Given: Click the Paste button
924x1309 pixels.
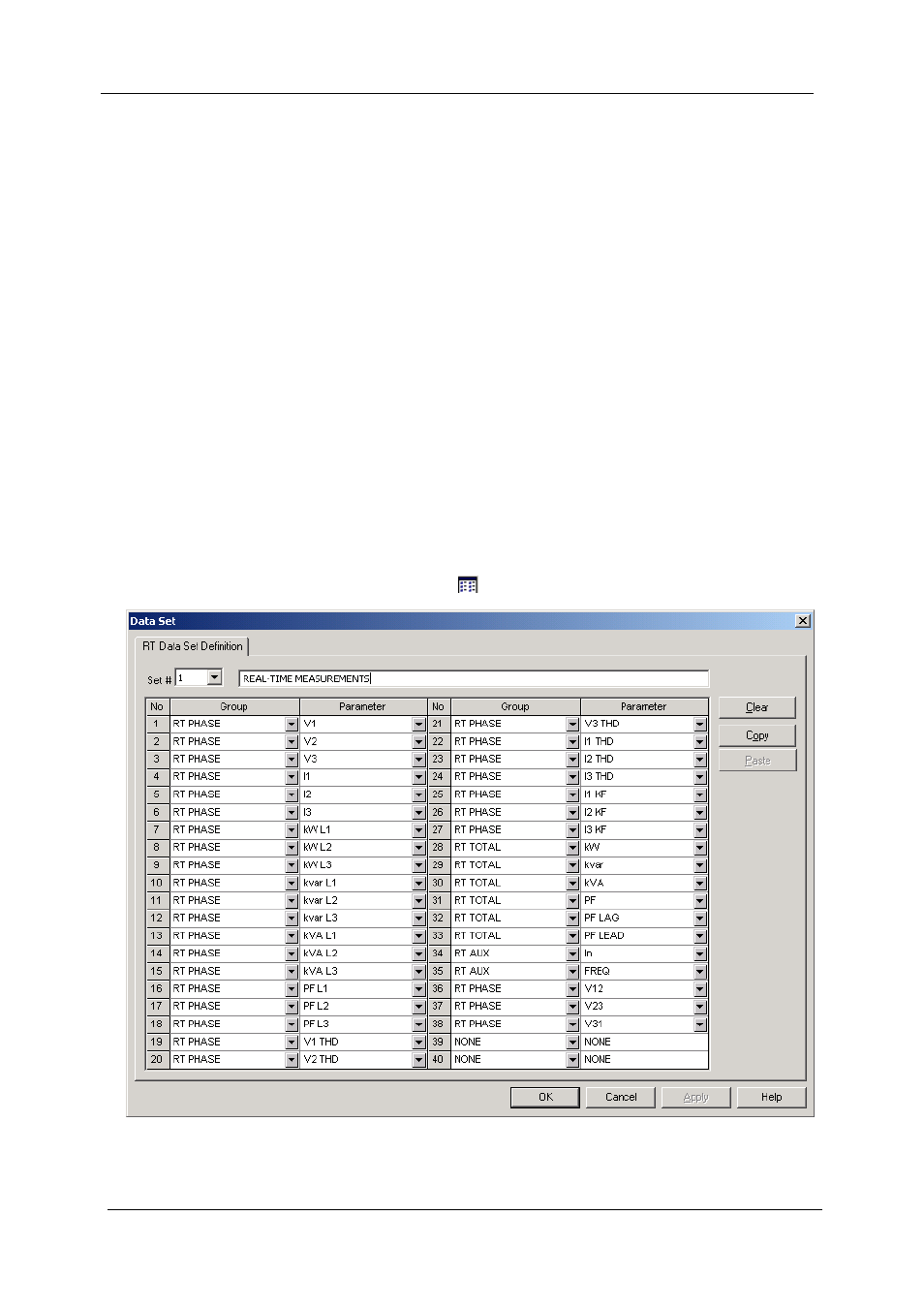Looking at the screenshot, I should [x=757, y=761].
